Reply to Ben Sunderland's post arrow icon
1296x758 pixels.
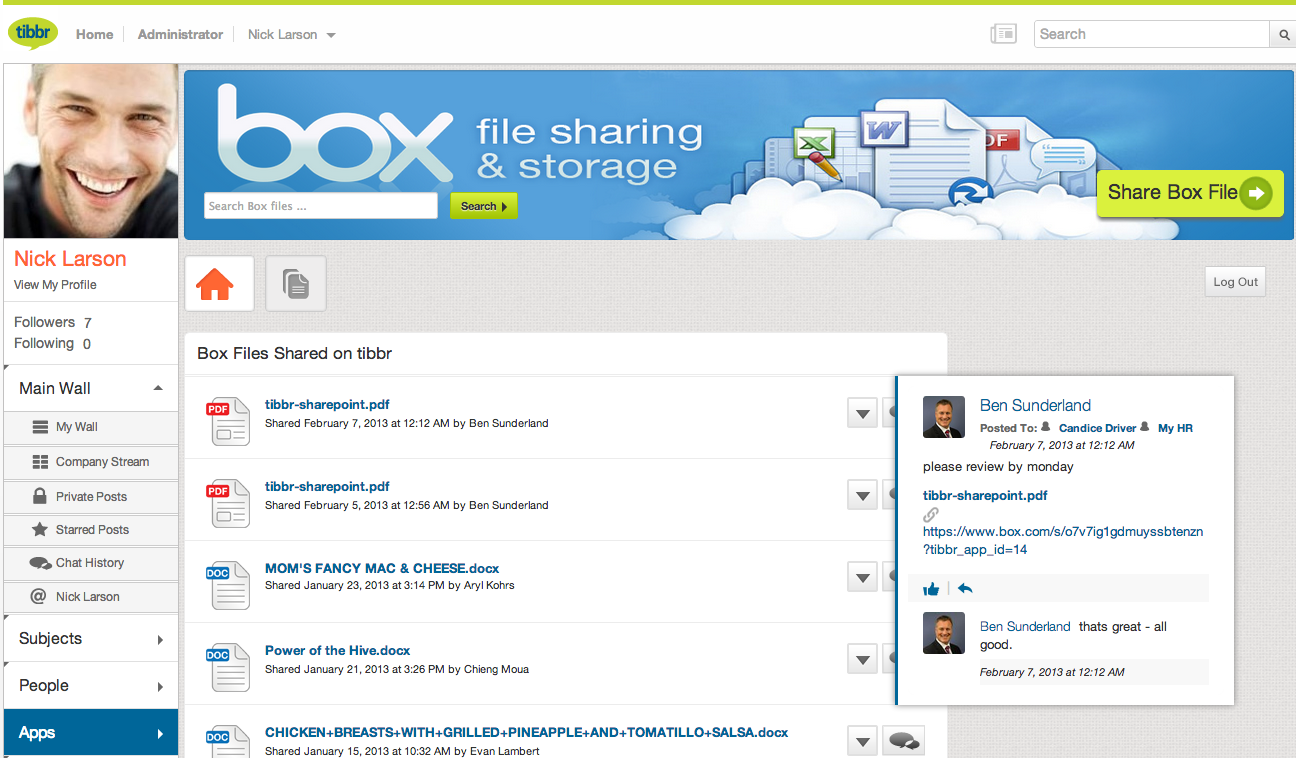pyautogui.click(x=965, y=589)
